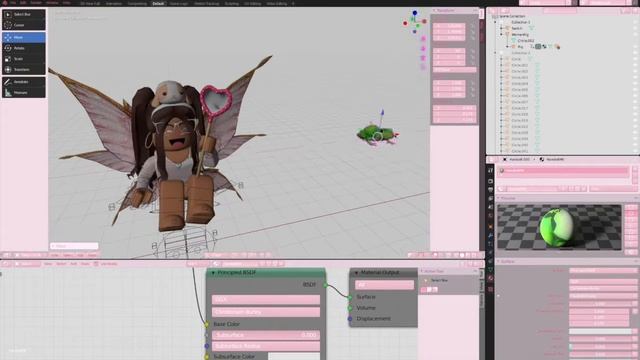Open the Render menu
The width and height of the screenshot is (640, 360).
coord(36,2)
